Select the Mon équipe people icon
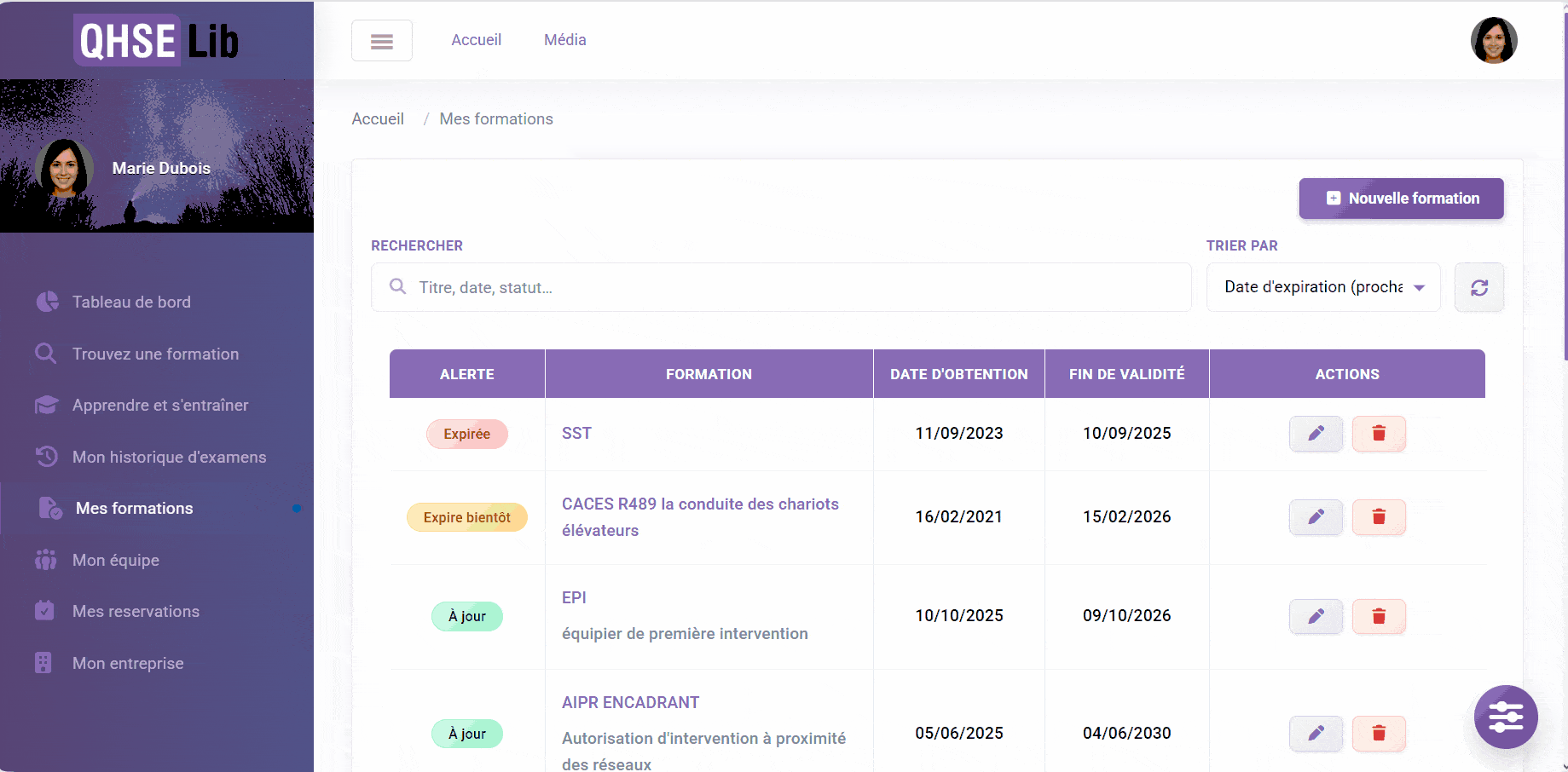 point(47,560)
